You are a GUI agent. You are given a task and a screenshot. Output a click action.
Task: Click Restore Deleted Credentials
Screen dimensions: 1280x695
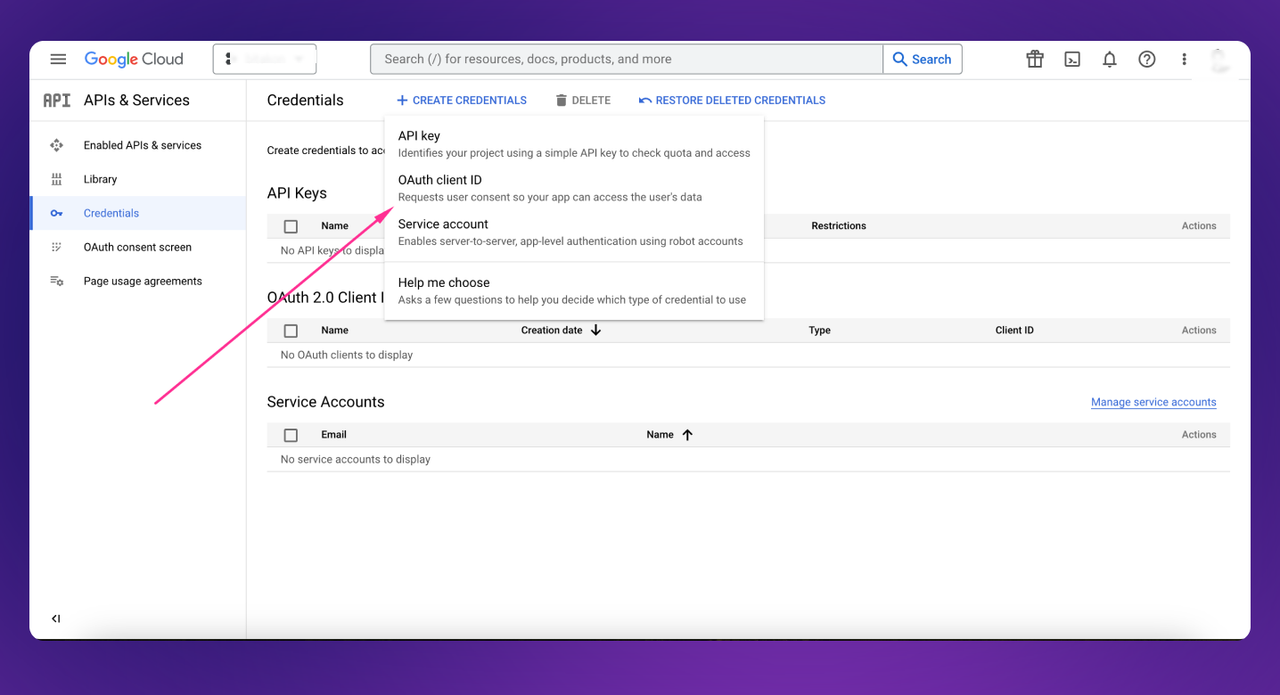click(x=732, y=100)
